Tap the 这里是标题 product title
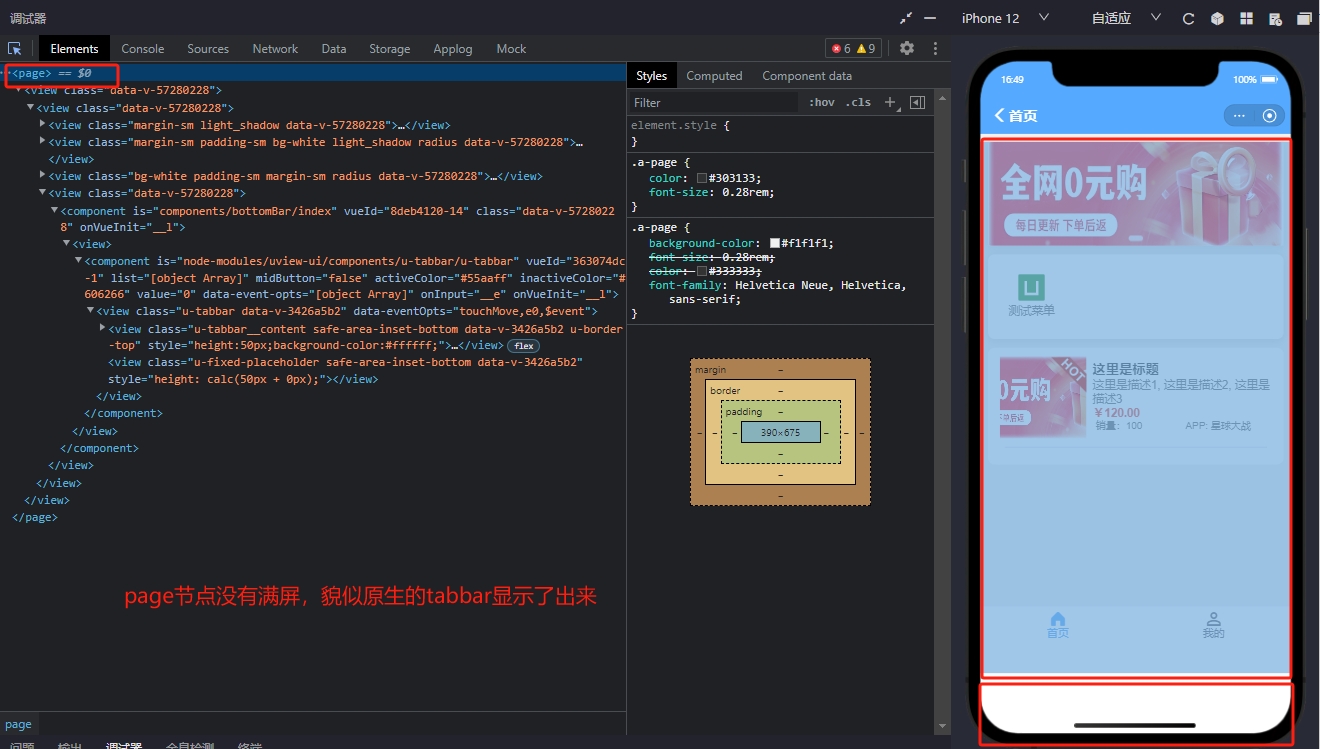 (1125, 369)
